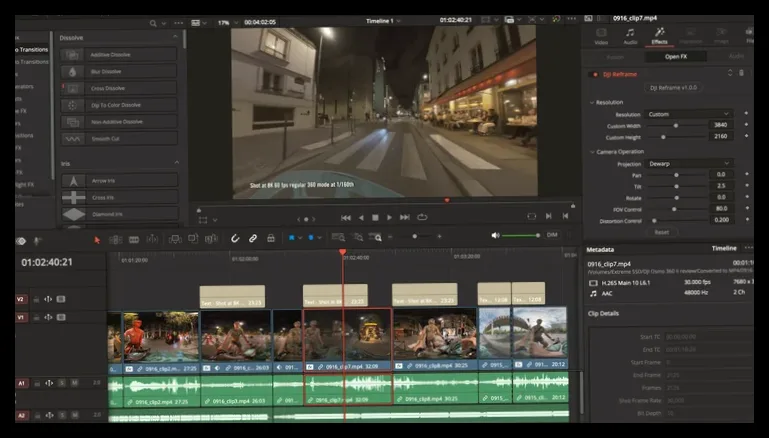Toggle lock on V2 video track
Image resolution: width=769 pixels, height=438 pixels.
point(36,299)
